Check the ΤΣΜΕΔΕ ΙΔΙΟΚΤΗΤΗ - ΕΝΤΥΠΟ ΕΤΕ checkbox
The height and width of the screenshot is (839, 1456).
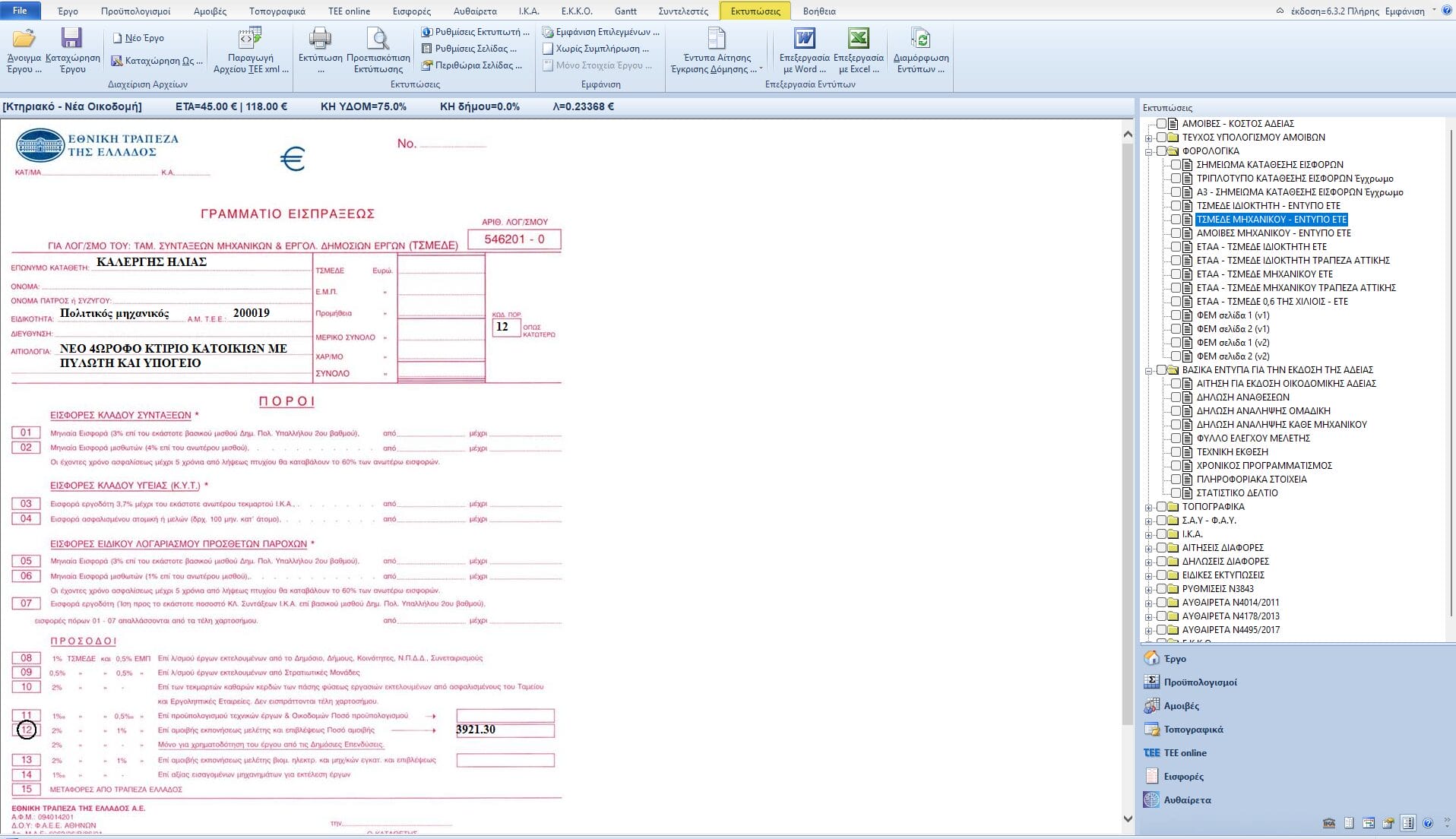(x=1176, y=206)
